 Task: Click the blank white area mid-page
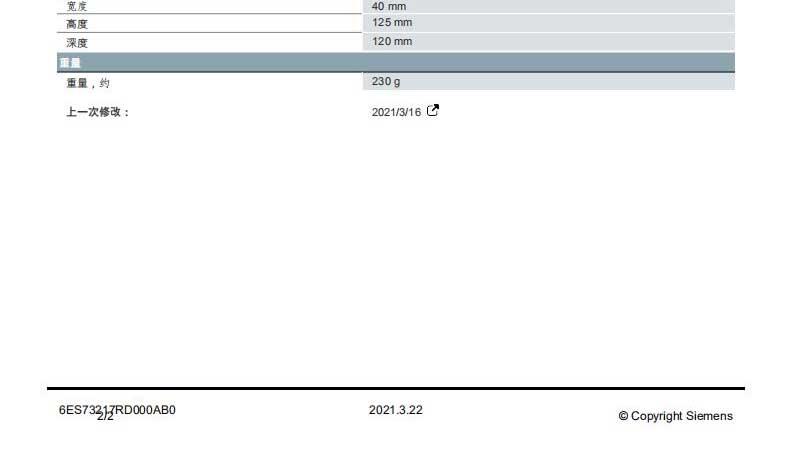tap(396, 250)
